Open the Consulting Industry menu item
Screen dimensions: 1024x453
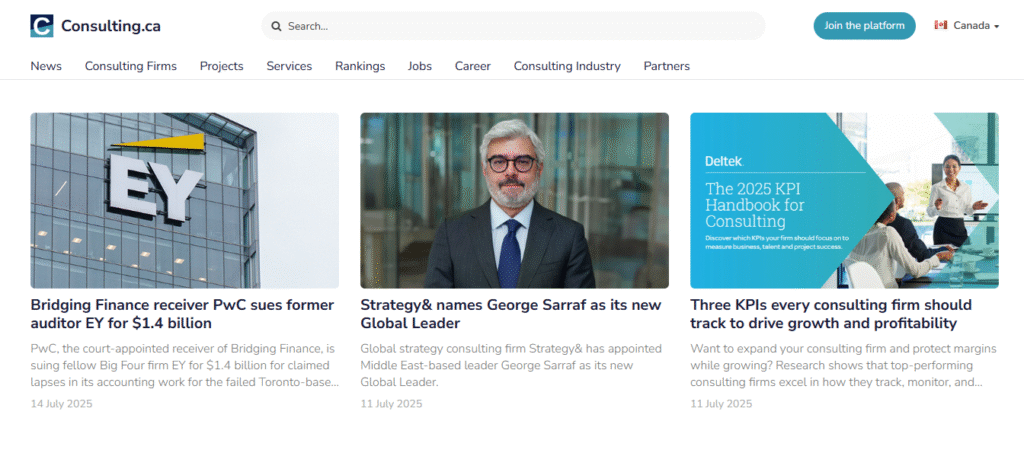click(567, 66)
